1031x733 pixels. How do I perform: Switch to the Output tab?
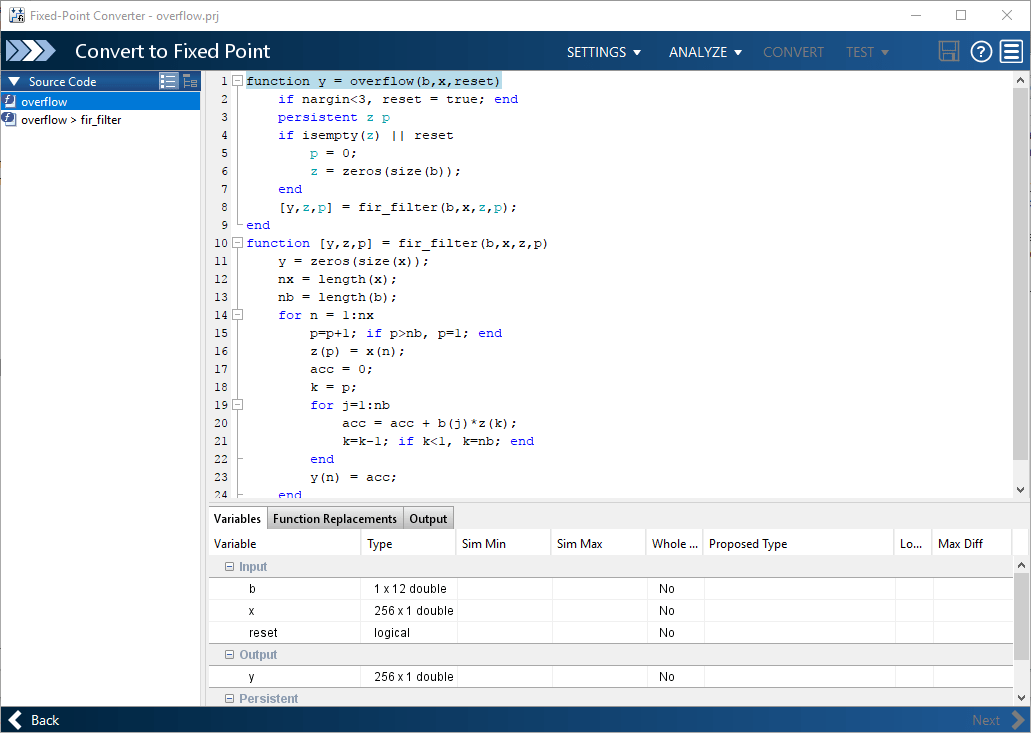428,519
